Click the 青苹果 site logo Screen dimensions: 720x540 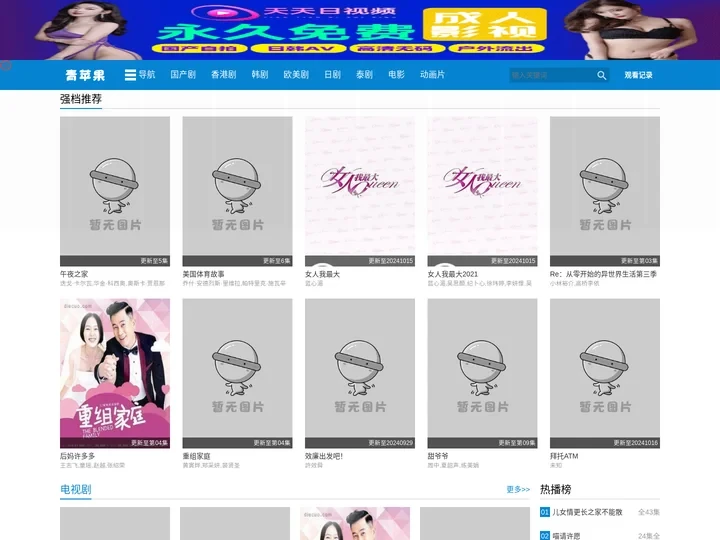point(85,75)
